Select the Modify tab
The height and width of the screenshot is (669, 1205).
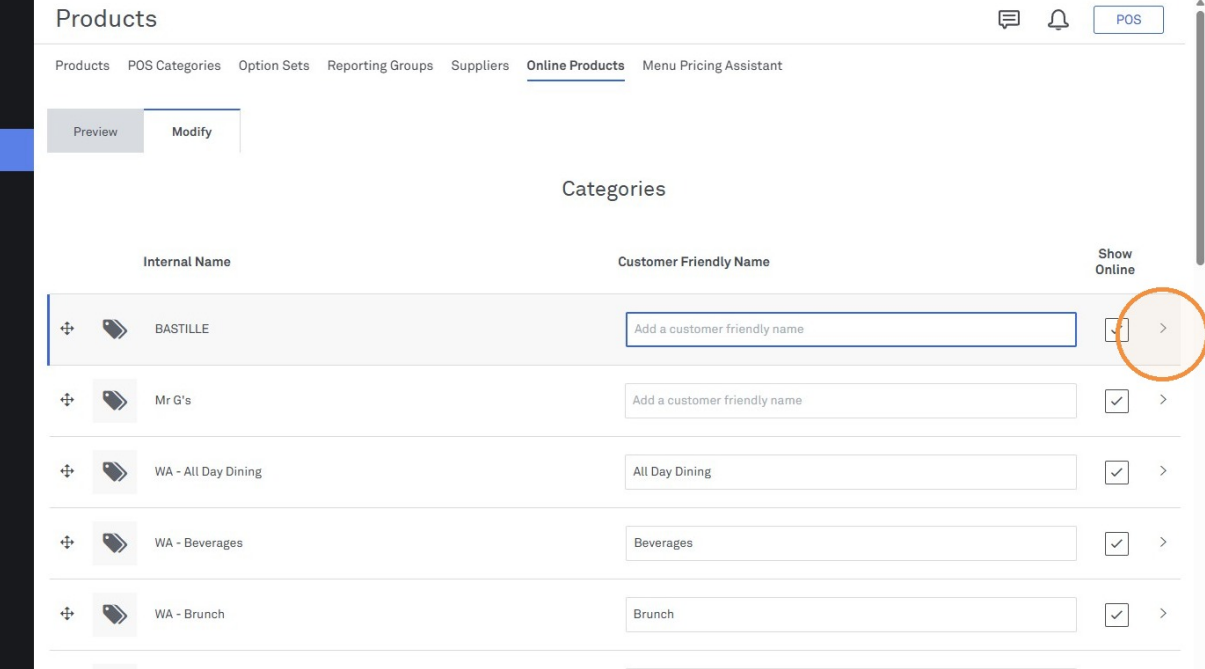(192, 131)
